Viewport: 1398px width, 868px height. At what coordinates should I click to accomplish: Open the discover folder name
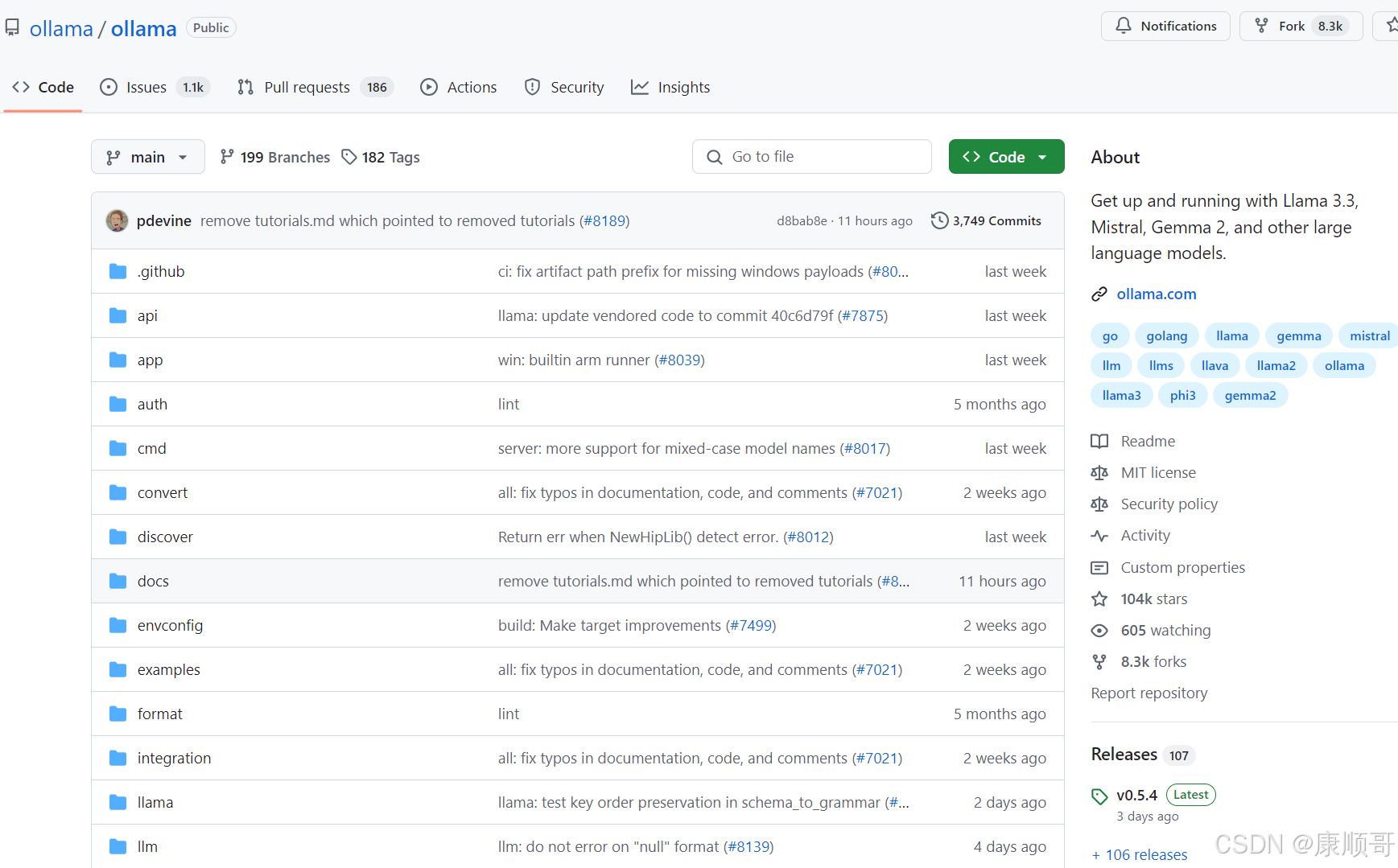pyautogui.click(x=165, y=537)
